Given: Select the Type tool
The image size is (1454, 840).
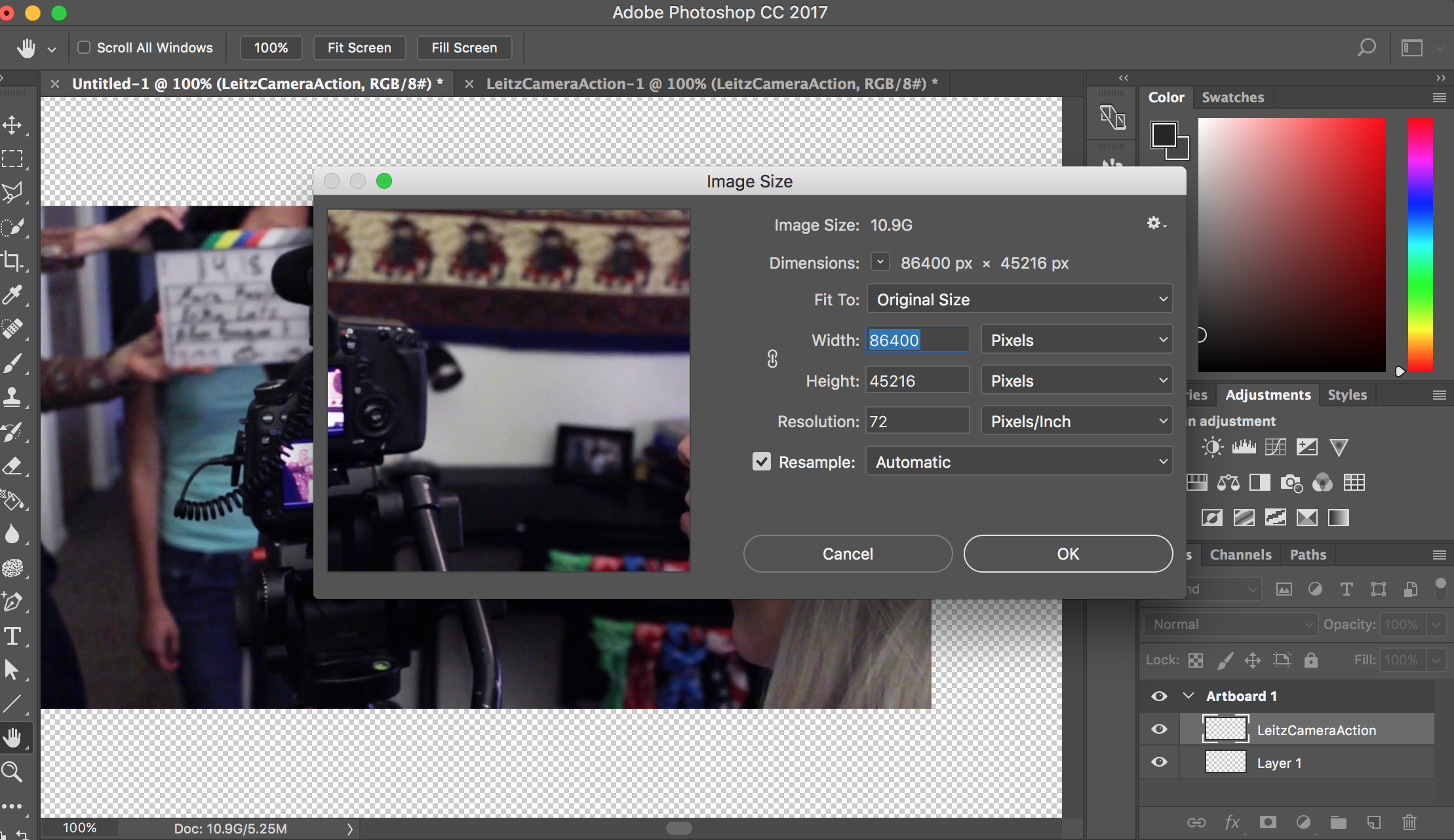Looking at the screenshot, I should click(15, 638).
